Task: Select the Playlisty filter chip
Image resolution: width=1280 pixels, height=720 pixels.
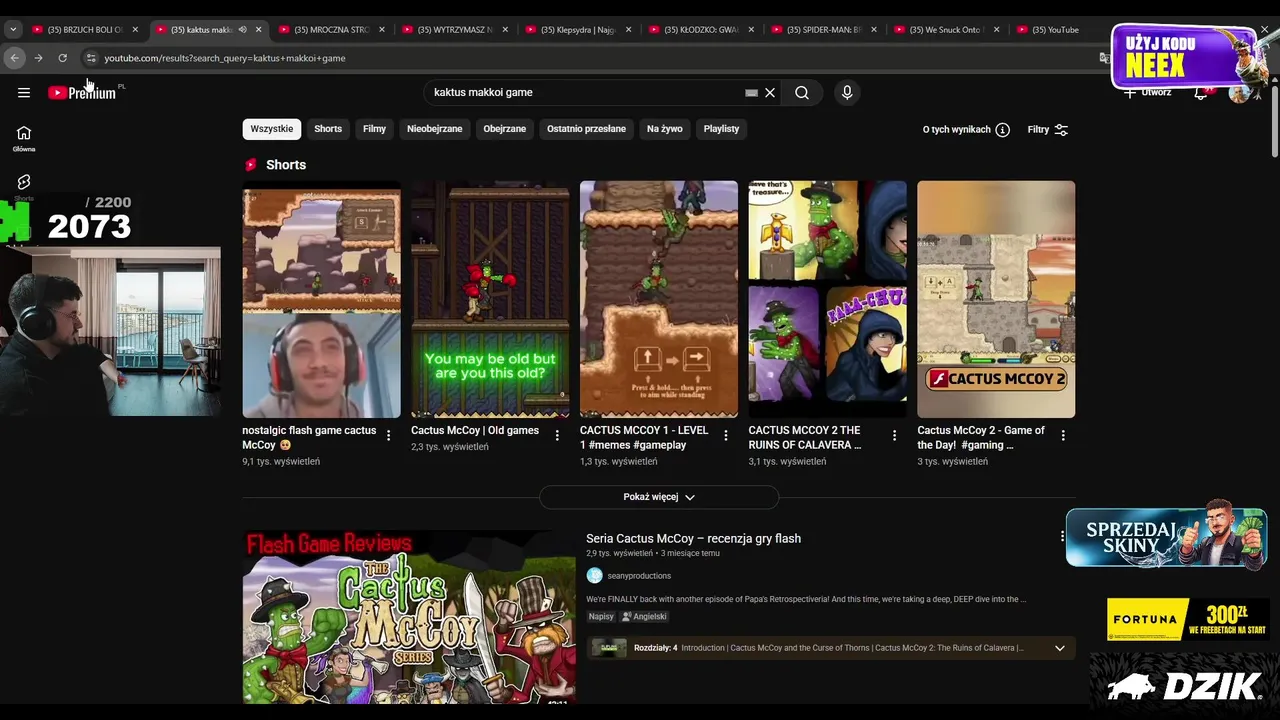Action: 721,129
